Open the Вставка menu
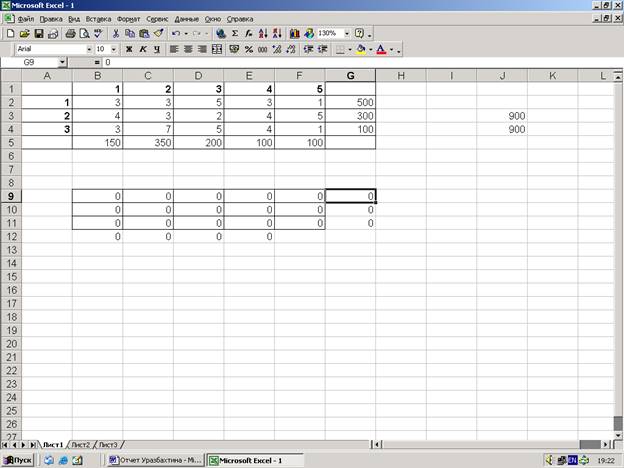This screenshot has width=624, height=468. pos(98,19)
